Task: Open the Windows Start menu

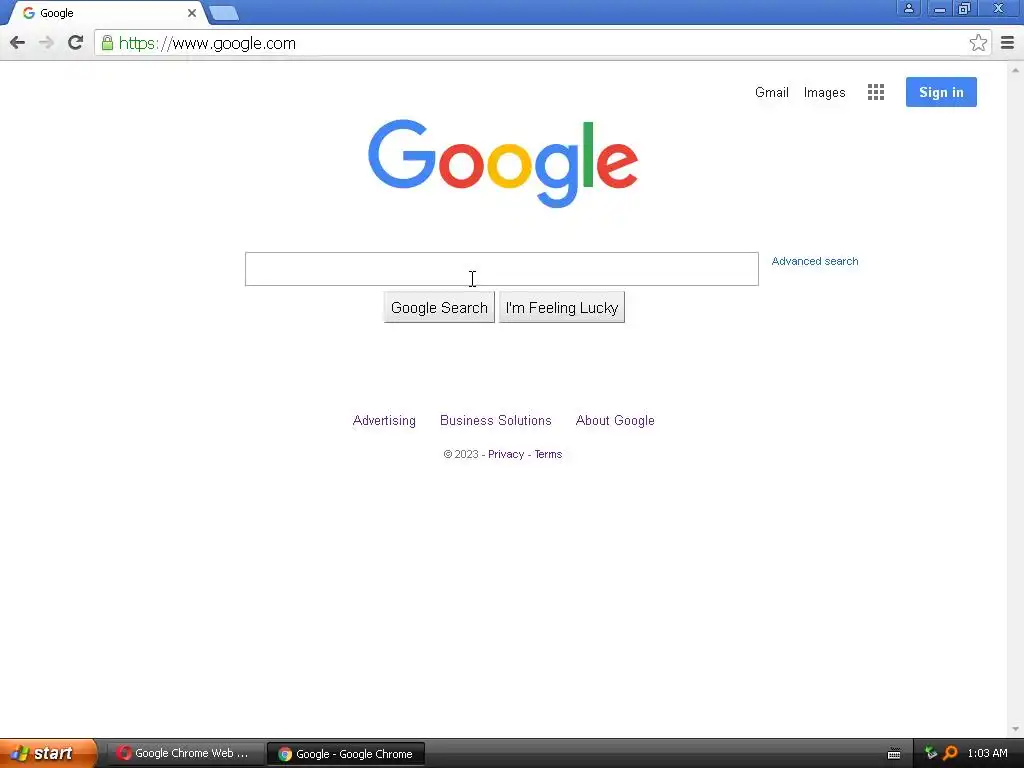Action: [47, 753]
